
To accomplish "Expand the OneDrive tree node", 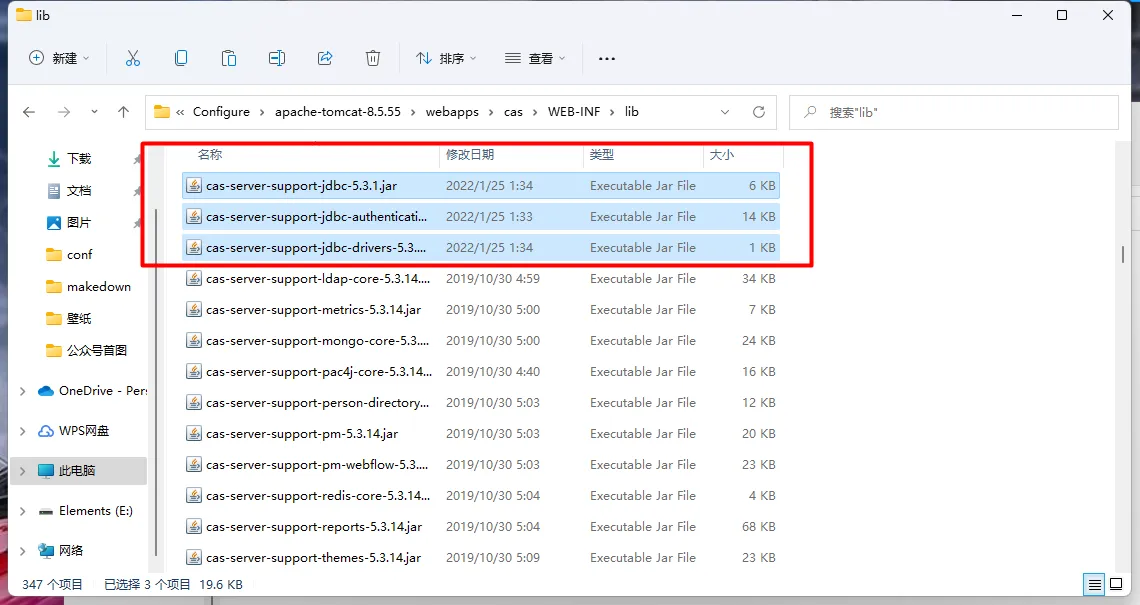I will click(x=23, y=391).
